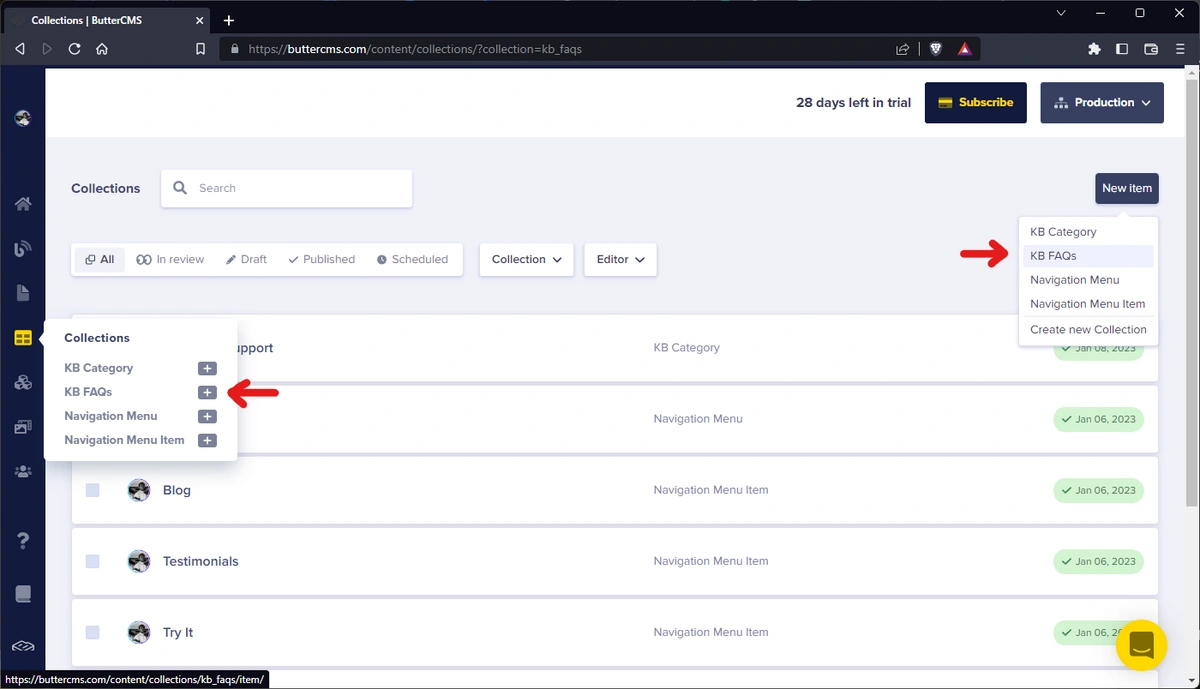Click the browser back arrow
The image size is (1200, 689).
[20, 48]
